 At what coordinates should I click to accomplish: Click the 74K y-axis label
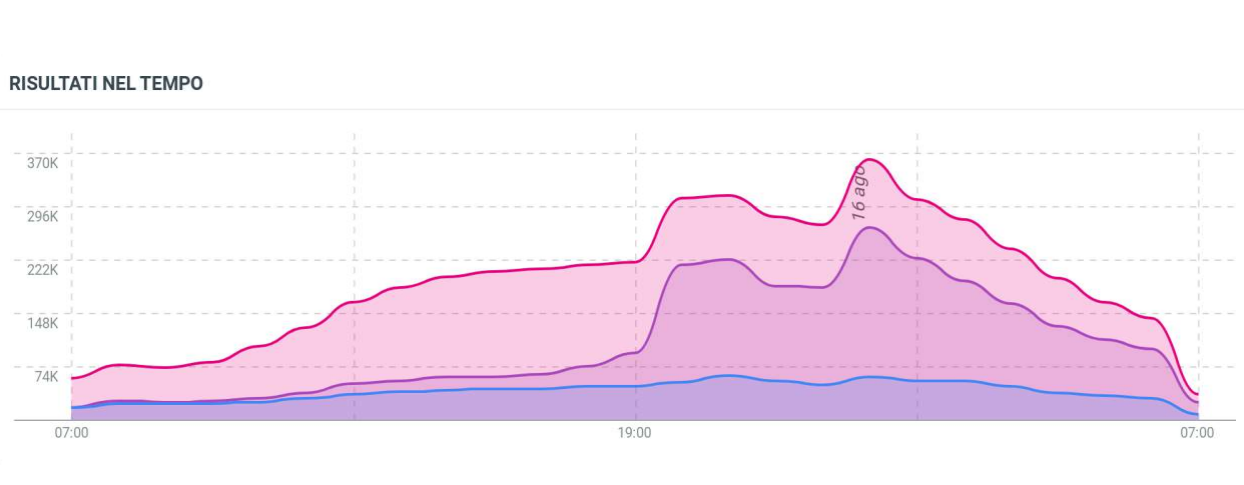click(45, 376)
